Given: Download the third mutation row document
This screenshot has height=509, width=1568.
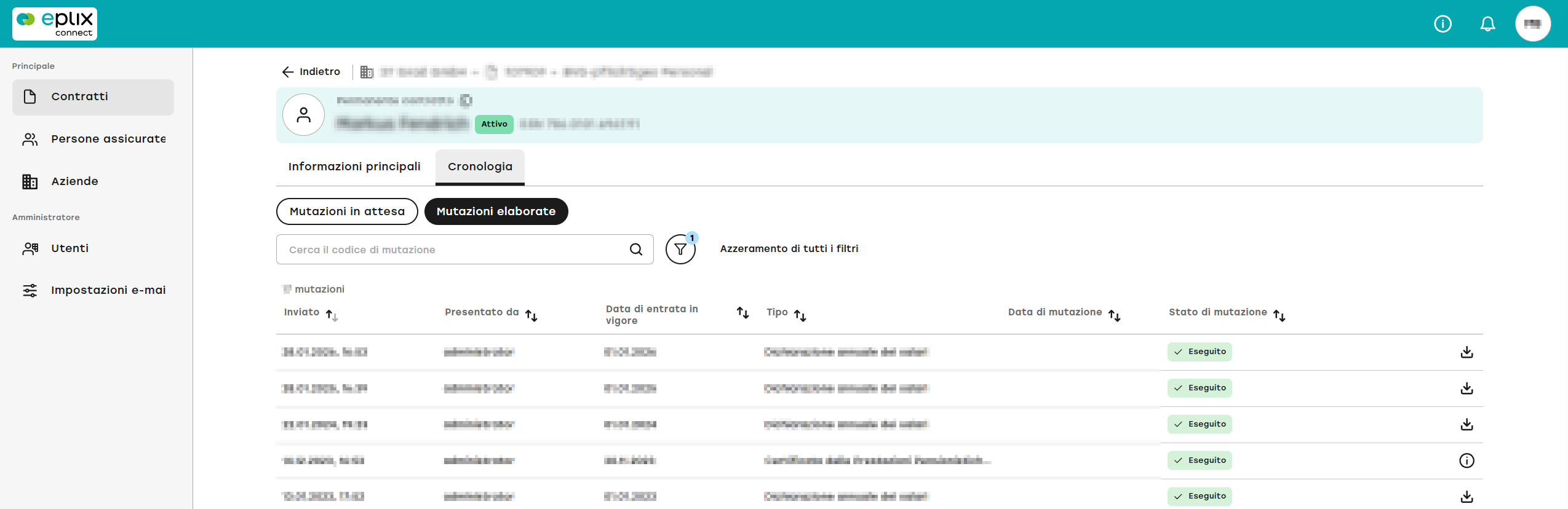Looking at the screenshot, I should pyautogui.click(x=1467, y=425).
